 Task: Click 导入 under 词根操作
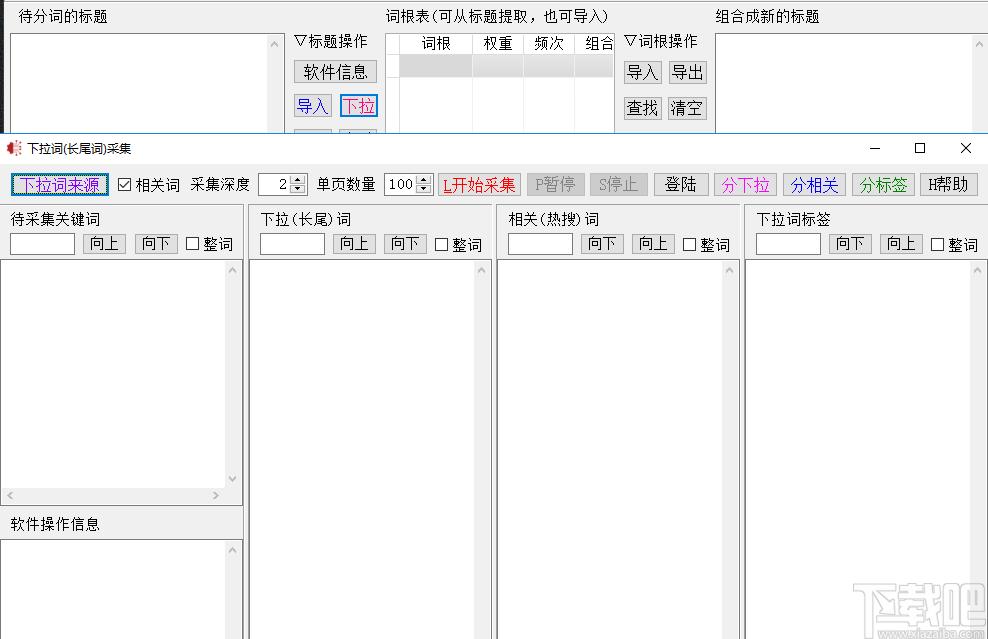[x=643, y=72]
